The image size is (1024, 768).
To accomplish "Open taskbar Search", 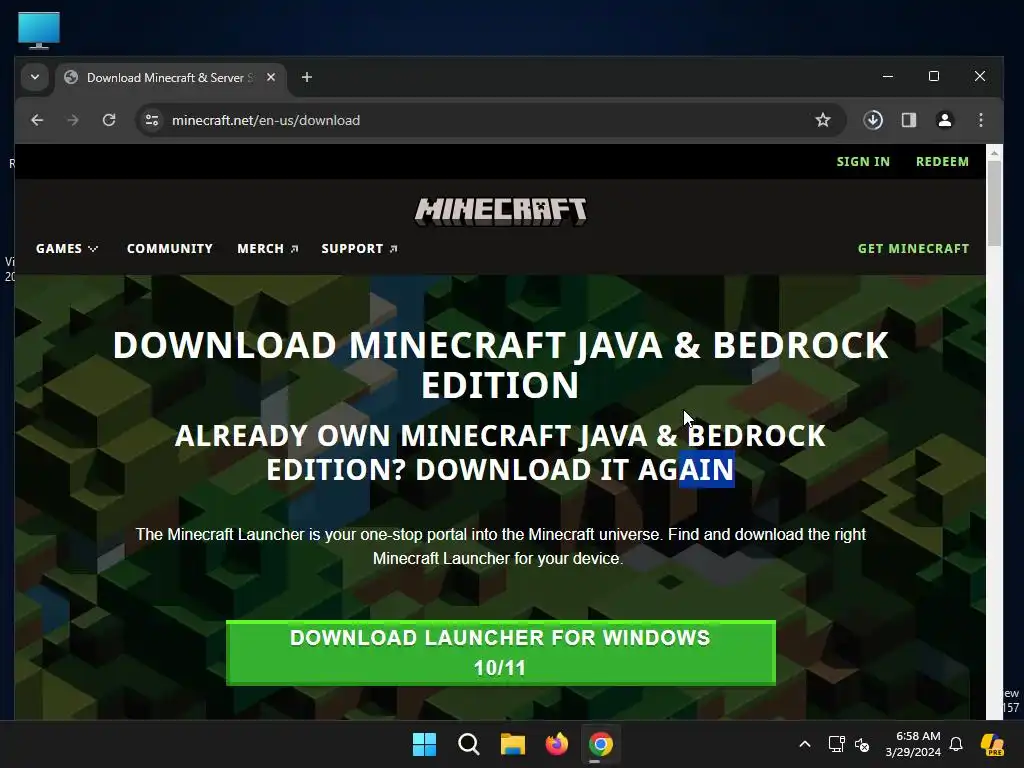I will click(468, 744).
